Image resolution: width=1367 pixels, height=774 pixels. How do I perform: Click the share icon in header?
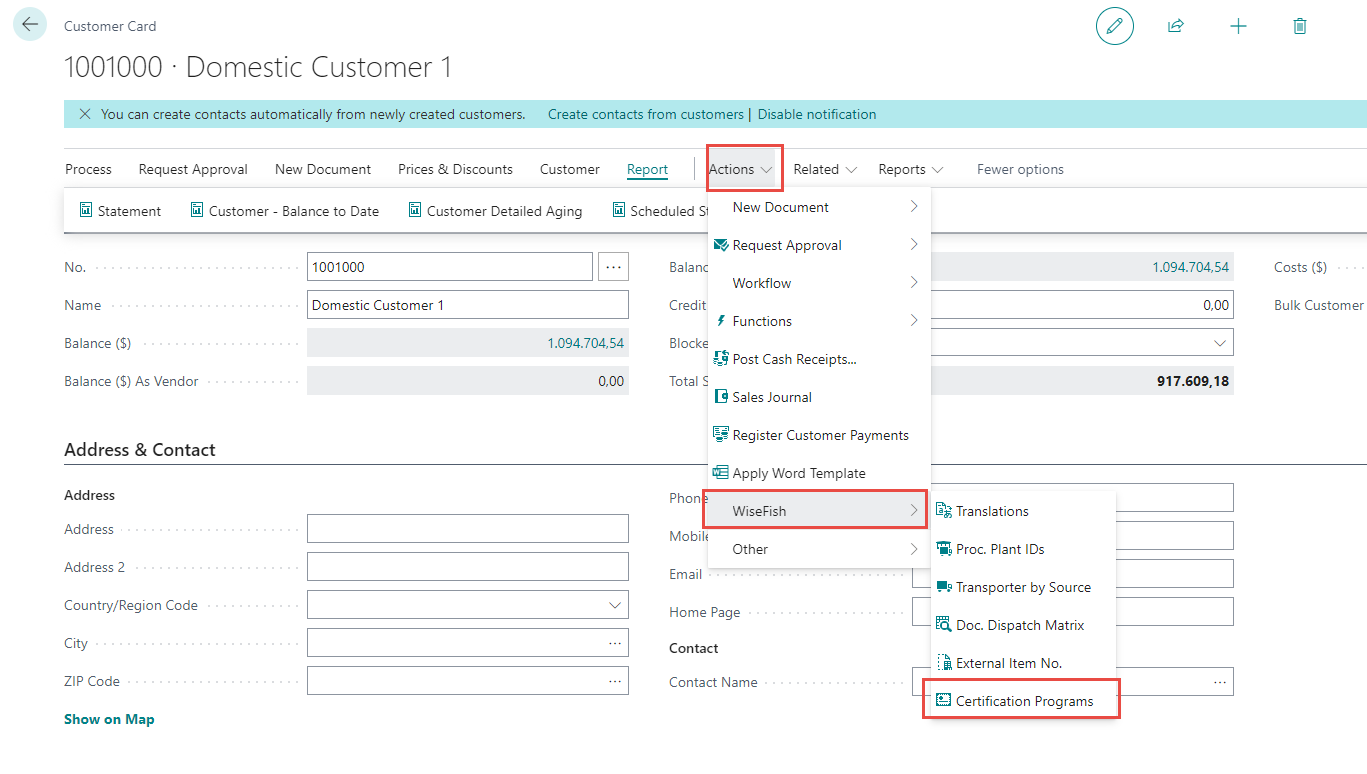pos(1176,26)
